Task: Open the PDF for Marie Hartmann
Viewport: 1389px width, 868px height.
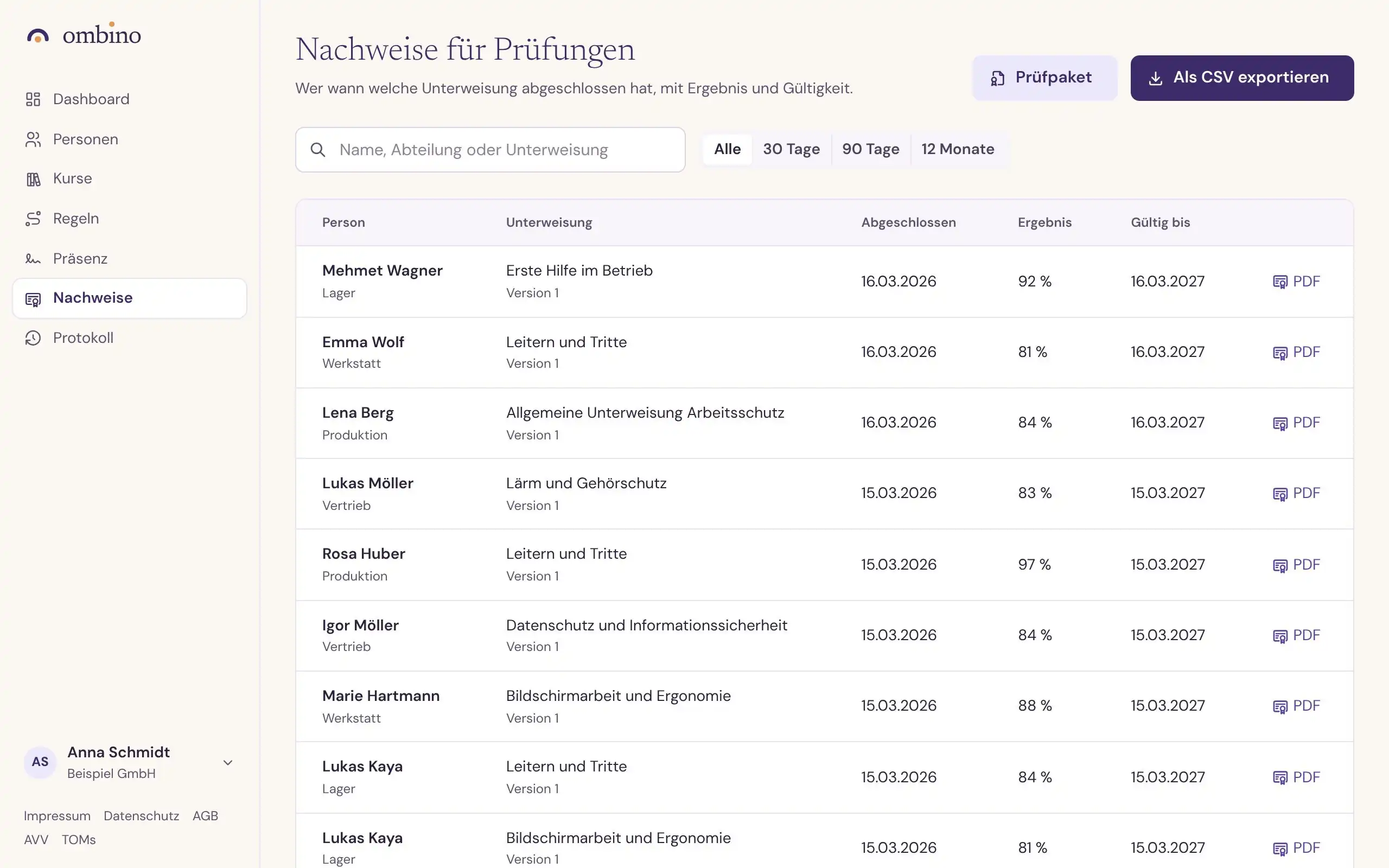Action: (x=1296, y=706)
